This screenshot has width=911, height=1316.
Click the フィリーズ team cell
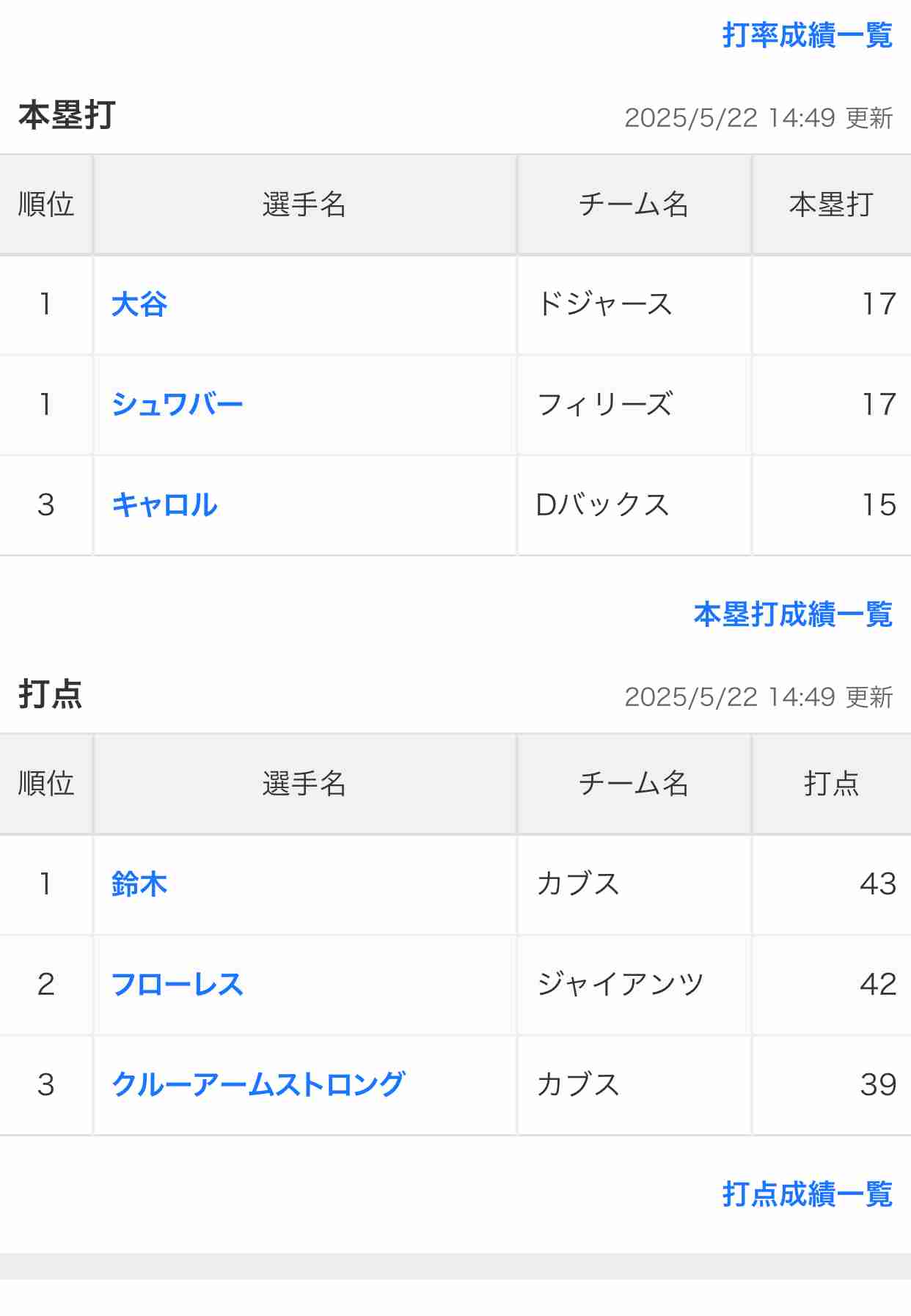[x=634, y=404]
